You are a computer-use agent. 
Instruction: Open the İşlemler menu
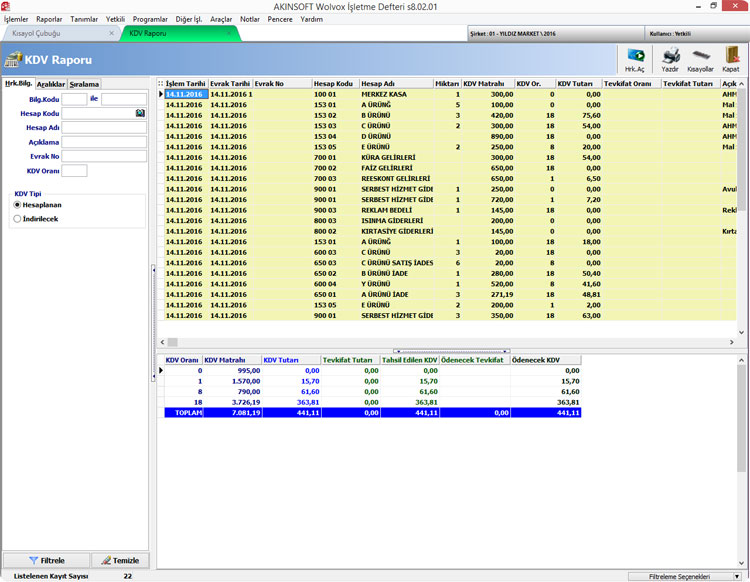(16, 19)
